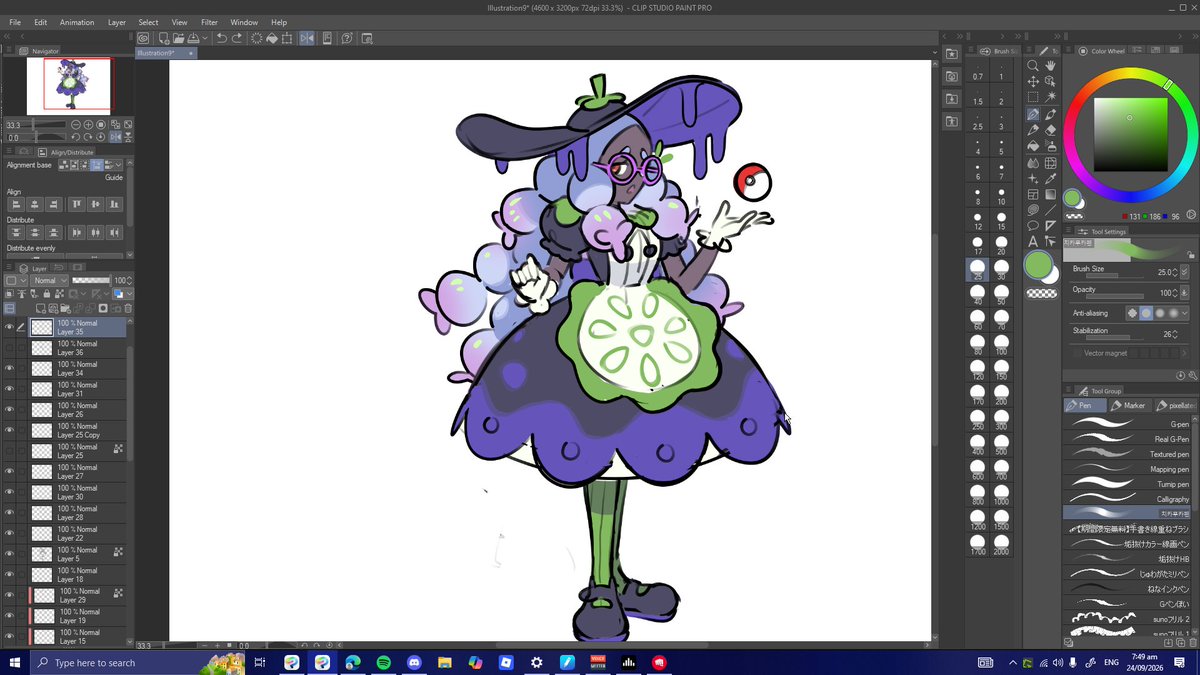Select the Zoom magnifier tool
1200x675 pixels.
(1033, 65)
